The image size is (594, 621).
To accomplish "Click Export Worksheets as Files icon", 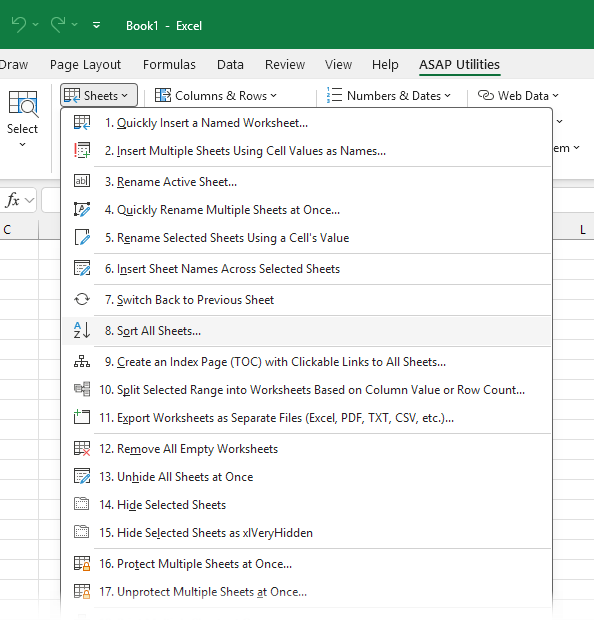I will tap(82, 417).
